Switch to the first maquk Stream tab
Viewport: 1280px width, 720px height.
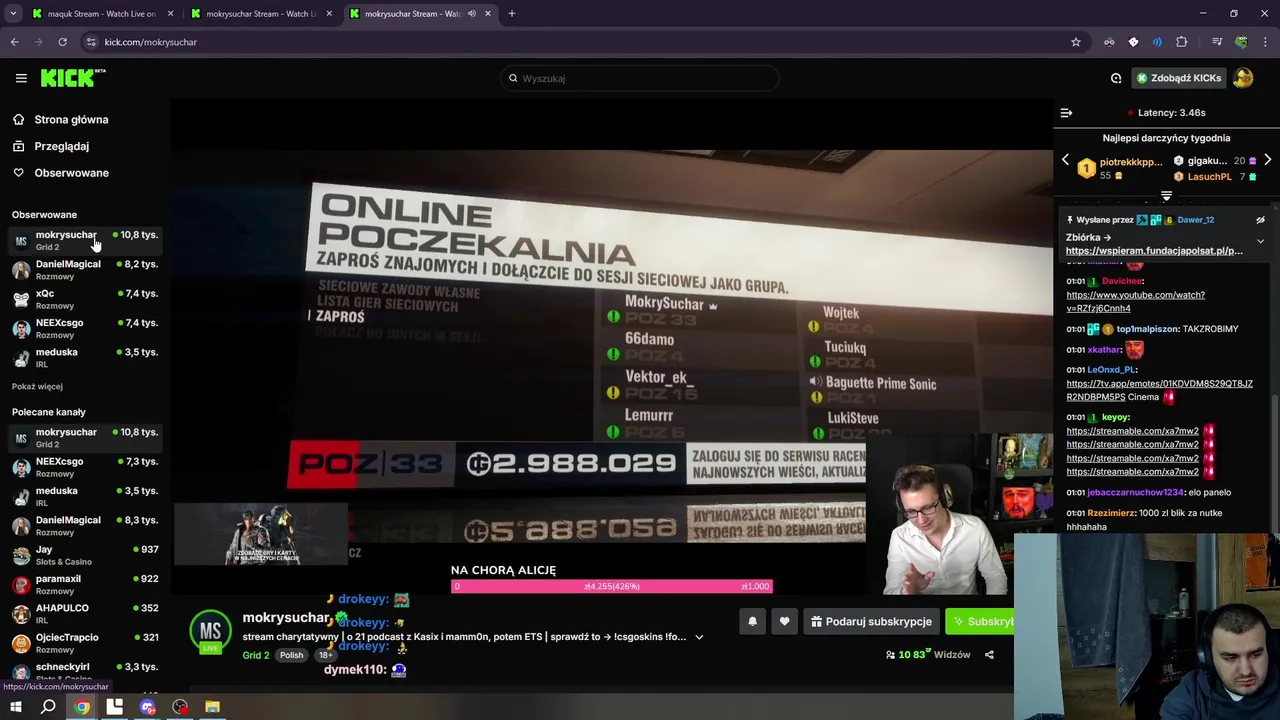tap(100, 14)
